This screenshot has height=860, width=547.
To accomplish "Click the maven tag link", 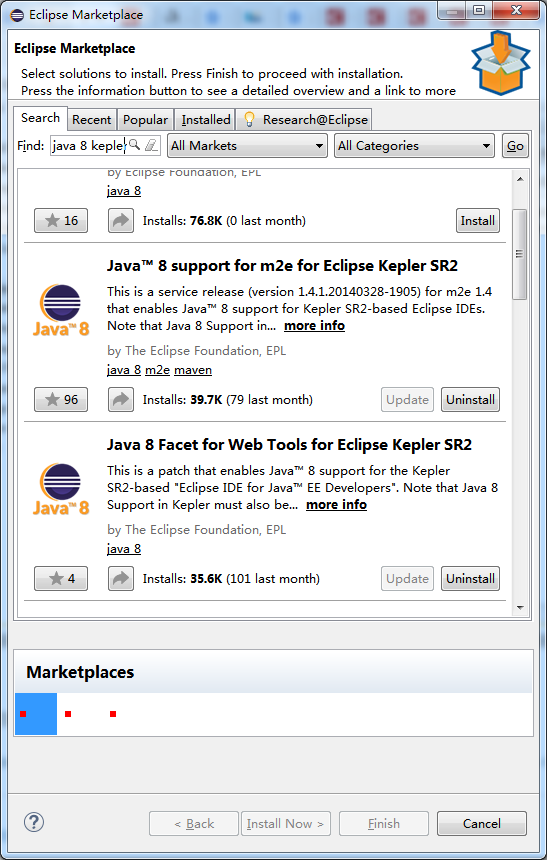I will click(x=193, y=370).
